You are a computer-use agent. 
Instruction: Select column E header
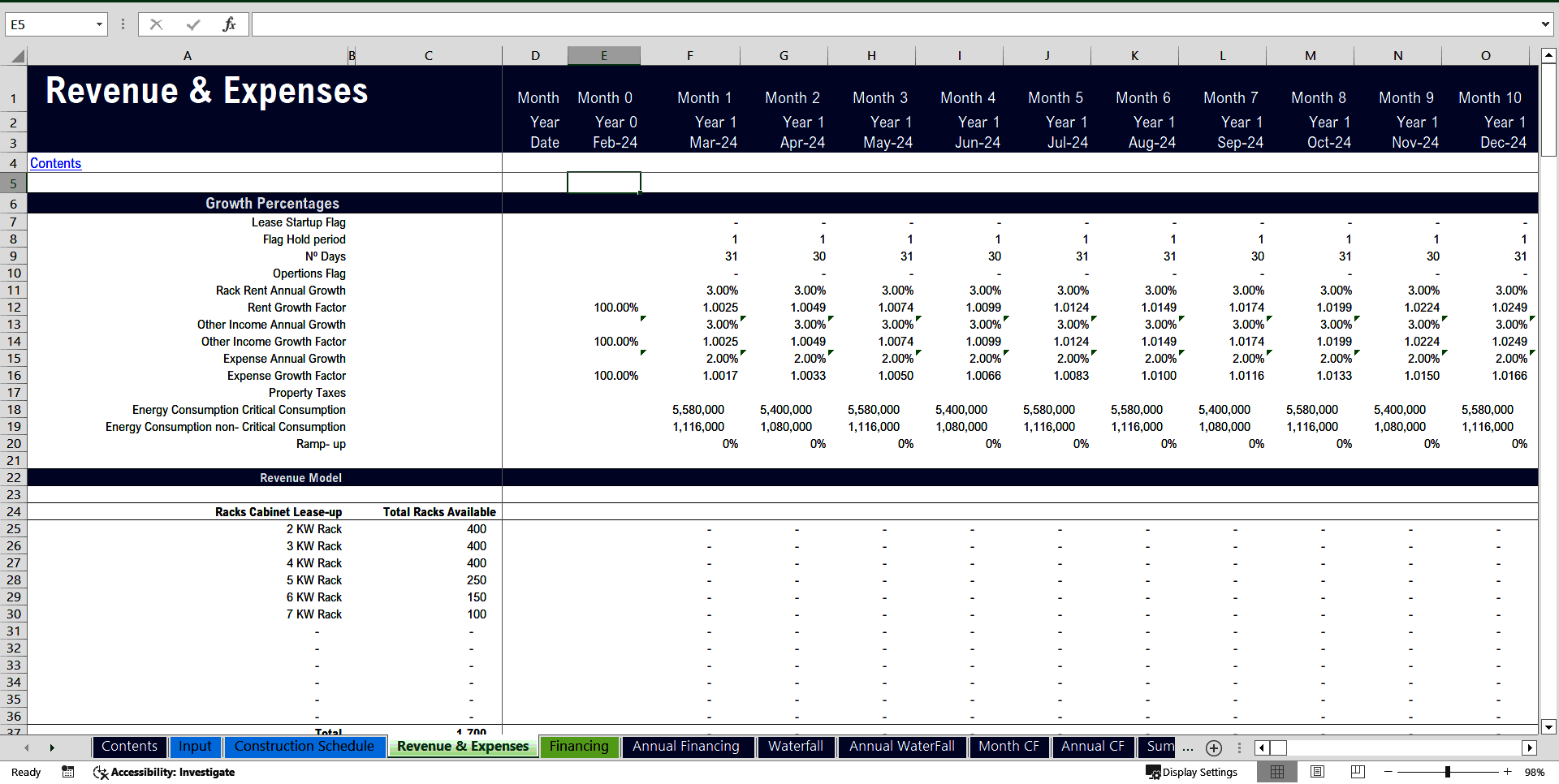pyautogui.click(x=604, y=56)
